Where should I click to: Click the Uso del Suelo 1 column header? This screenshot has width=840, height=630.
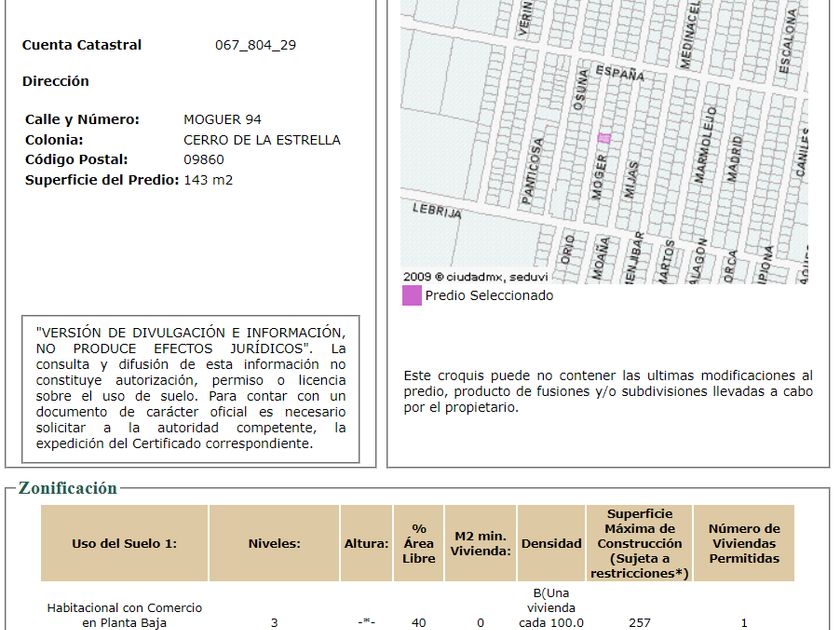point(124,543)
